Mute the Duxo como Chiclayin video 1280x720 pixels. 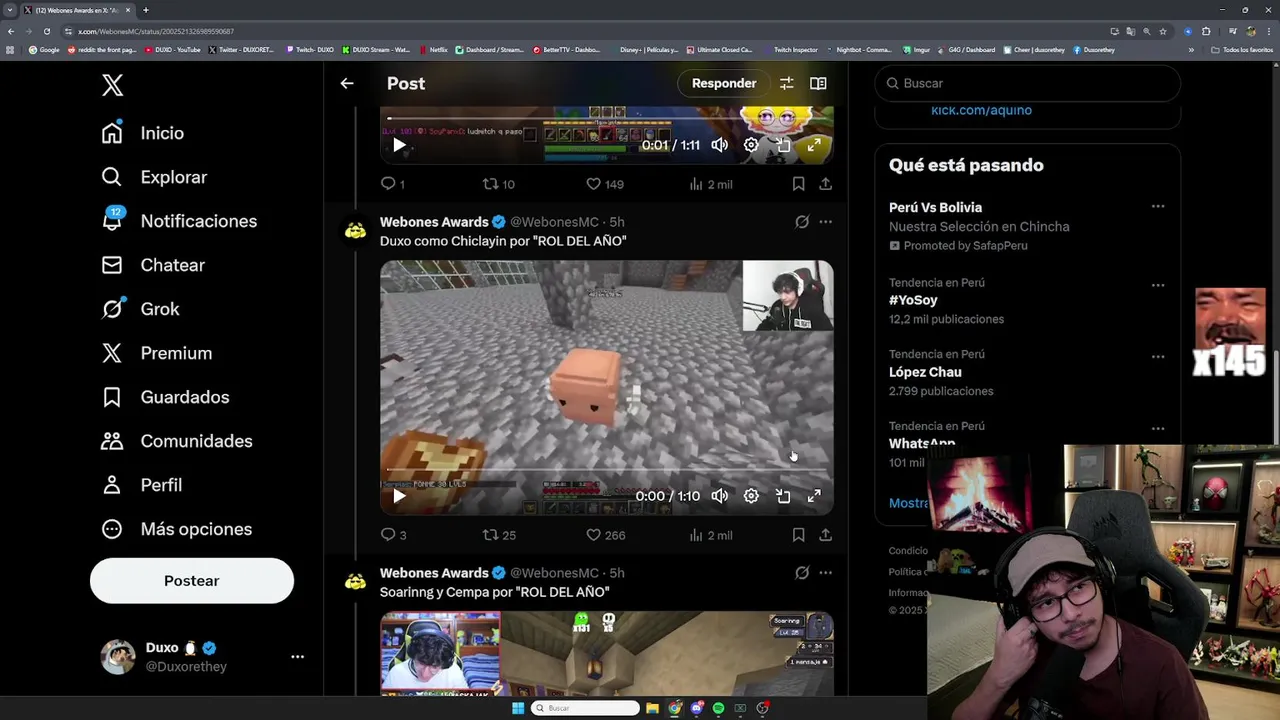[x=720, y=496]
